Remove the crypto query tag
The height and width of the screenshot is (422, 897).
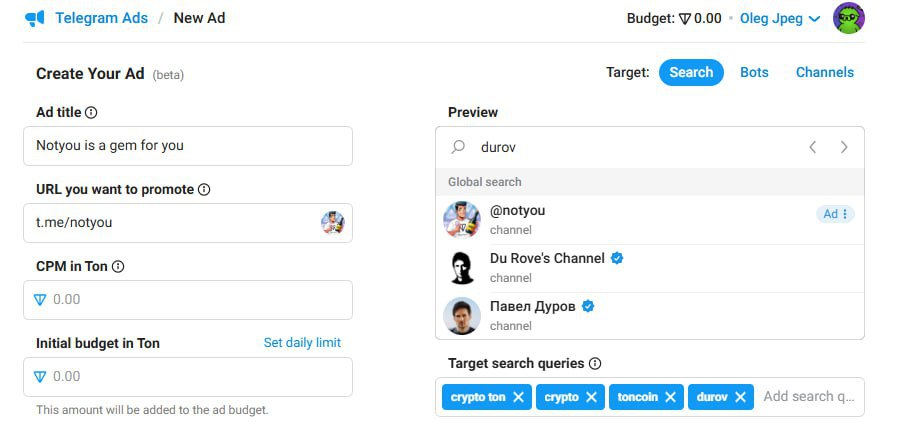(592, 397)
